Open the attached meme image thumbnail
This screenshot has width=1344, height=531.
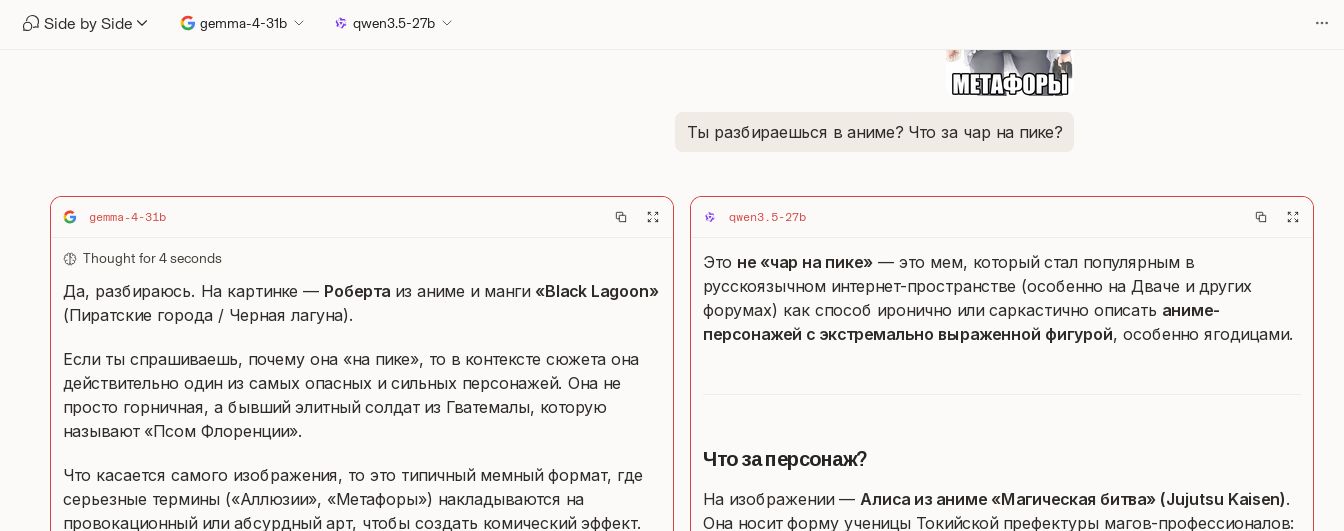coord(1010,73)
